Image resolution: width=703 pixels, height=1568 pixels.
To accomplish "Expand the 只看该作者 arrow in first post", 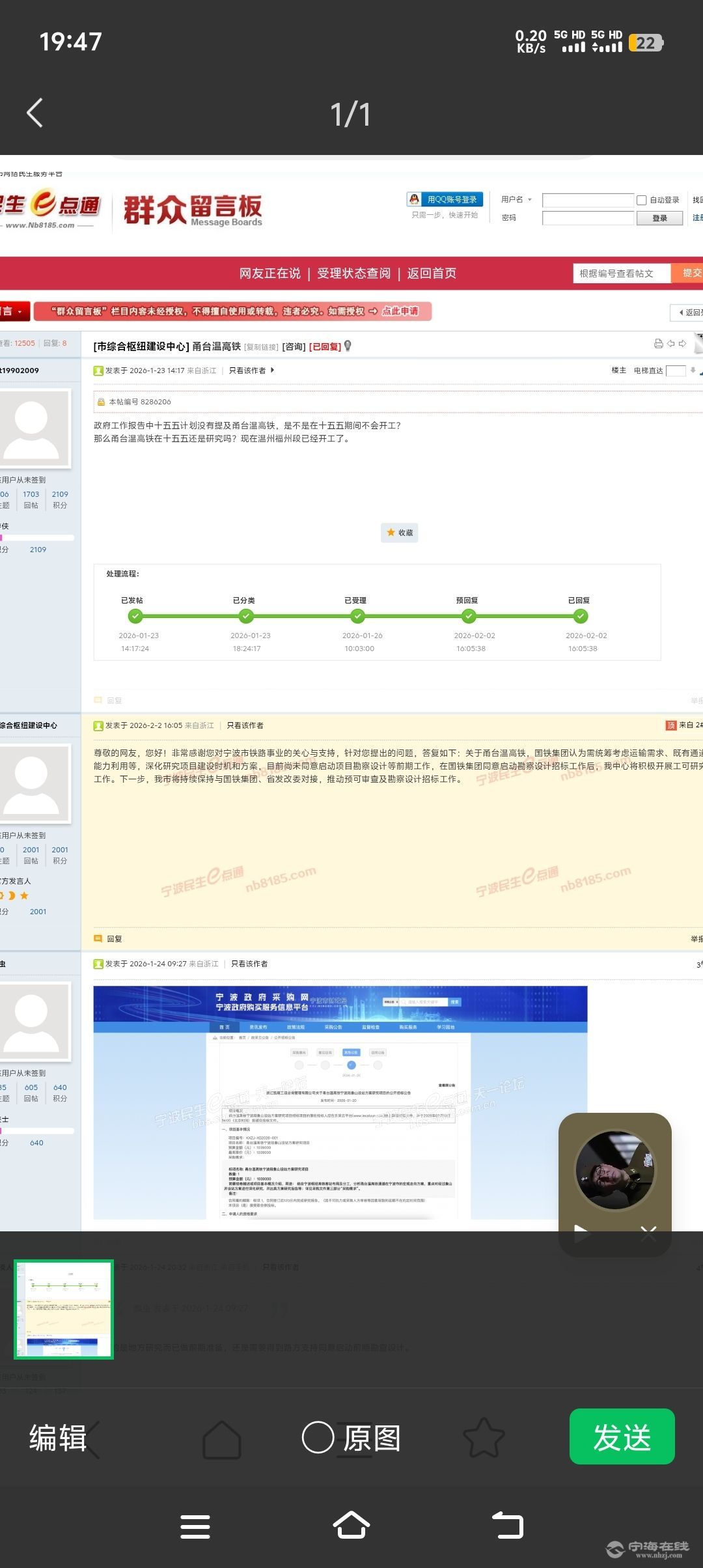I will [272, 371].
